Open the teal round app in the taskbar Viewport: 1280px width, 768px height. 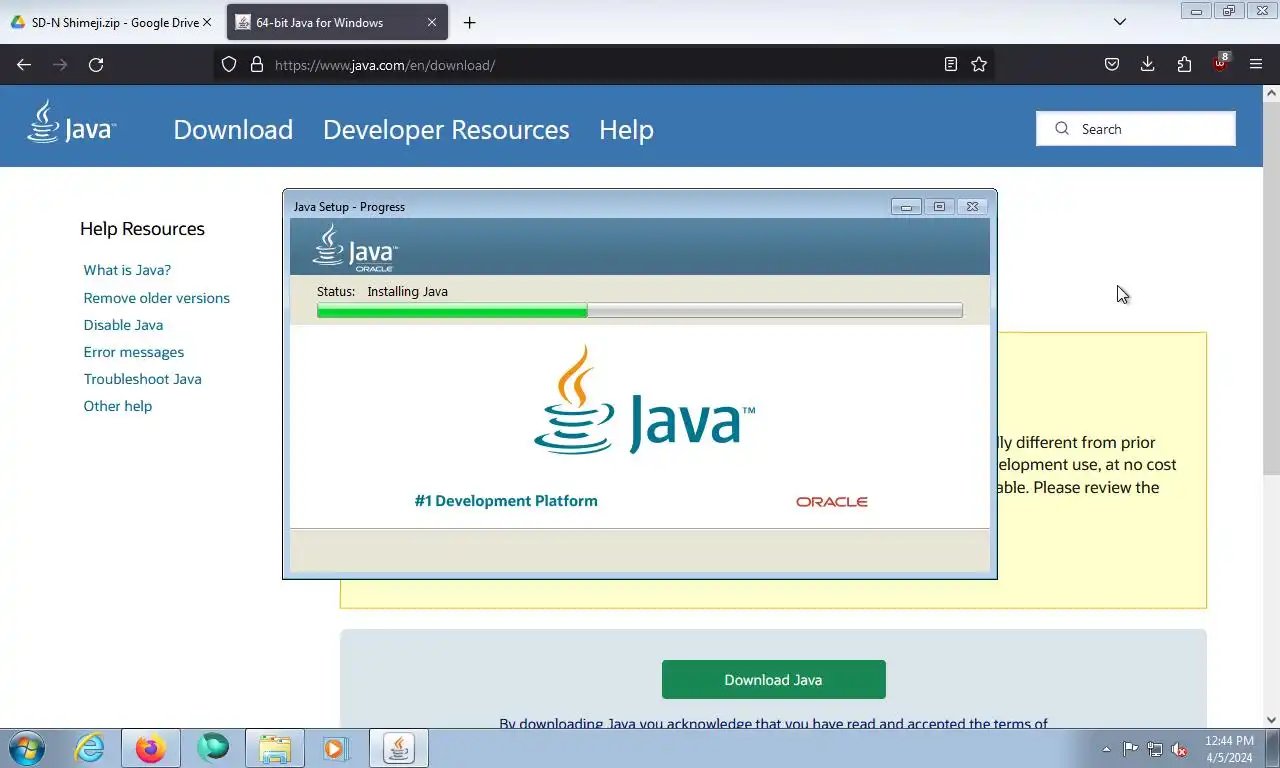point(213,748)
